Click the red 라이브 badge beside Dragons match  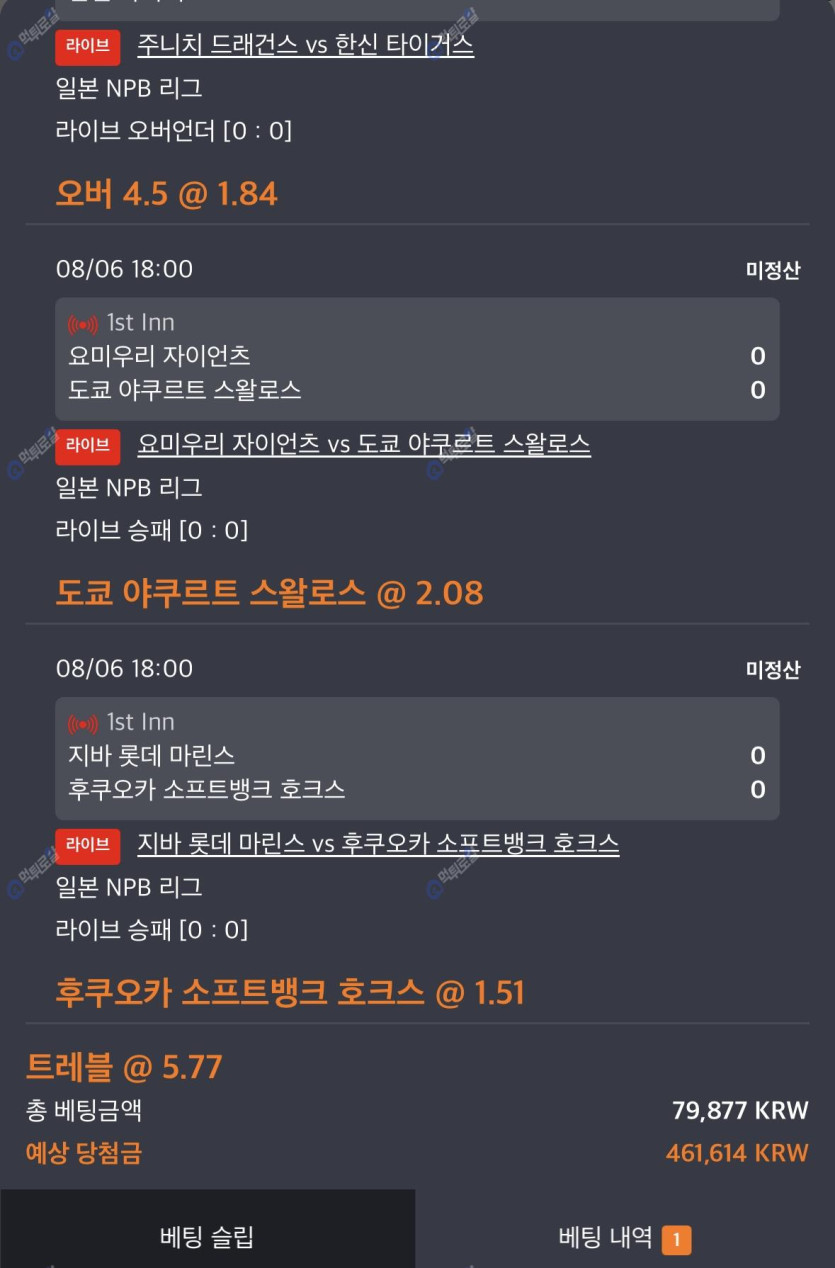pos(88,47)
